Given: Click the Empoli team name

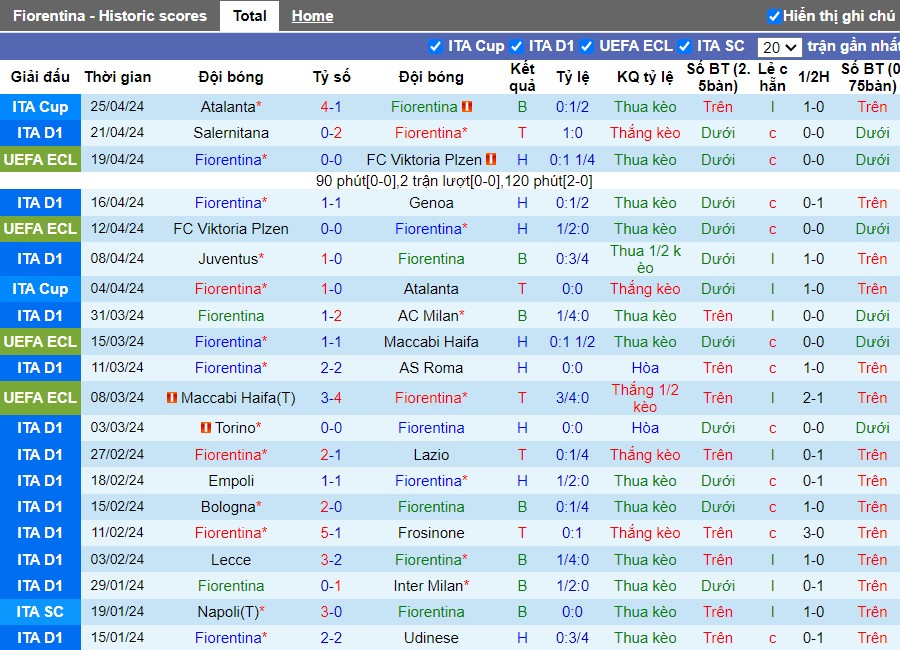Looking at the screenshot, I should click(x=231, y=481).
